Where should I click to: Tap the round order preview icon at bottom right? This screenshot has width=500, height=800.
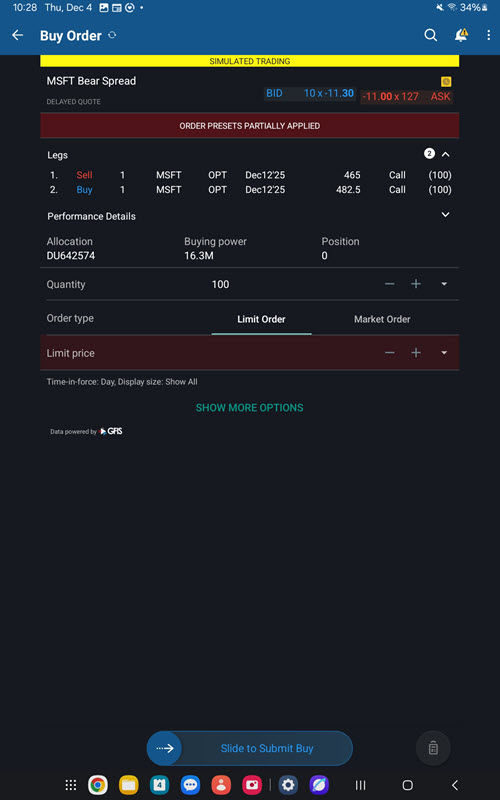click(433, 748)
